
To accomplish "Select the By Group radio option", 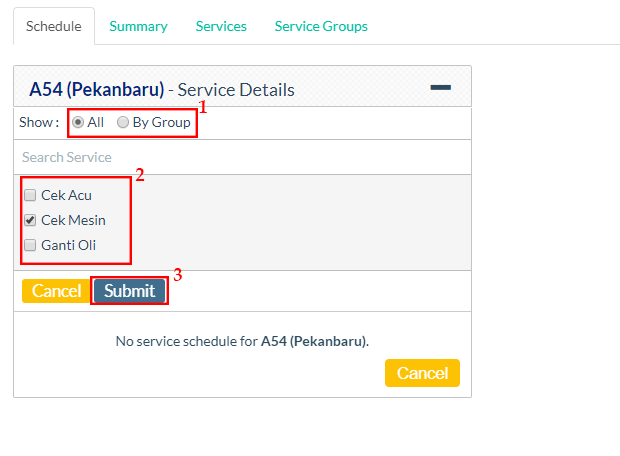I will click(x=123, y=122).
